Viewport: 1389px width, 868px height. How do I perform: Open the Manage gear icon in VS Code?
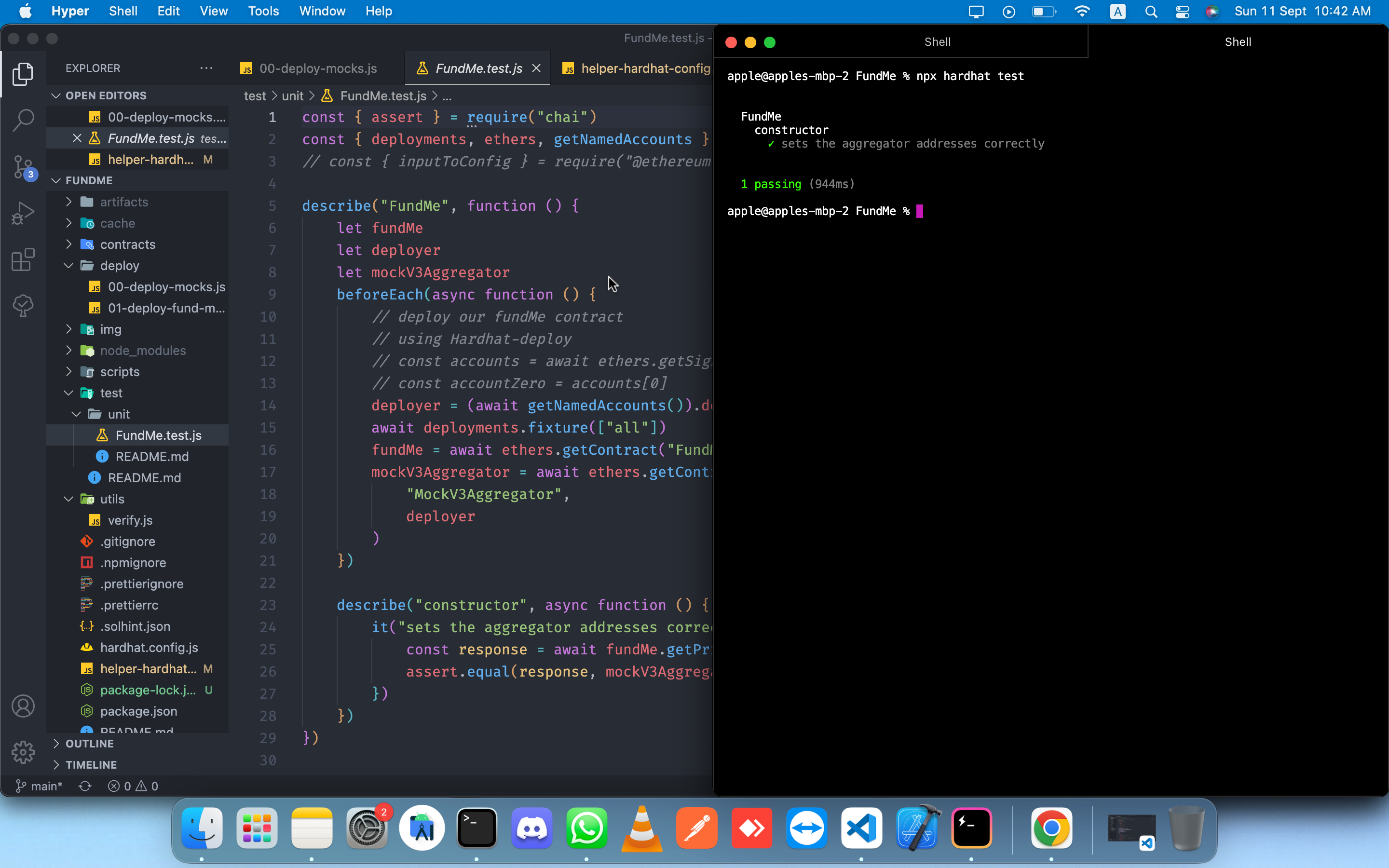(23, 752)
